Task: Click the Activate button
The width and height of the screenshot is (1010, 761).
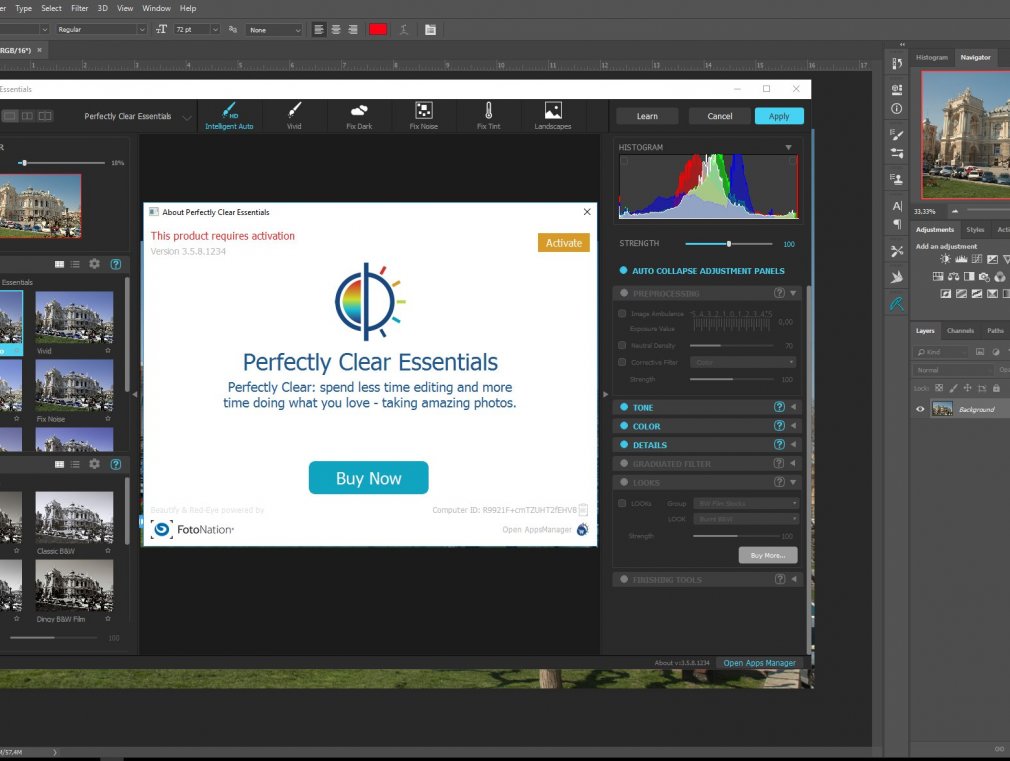Action: (564, 243)
